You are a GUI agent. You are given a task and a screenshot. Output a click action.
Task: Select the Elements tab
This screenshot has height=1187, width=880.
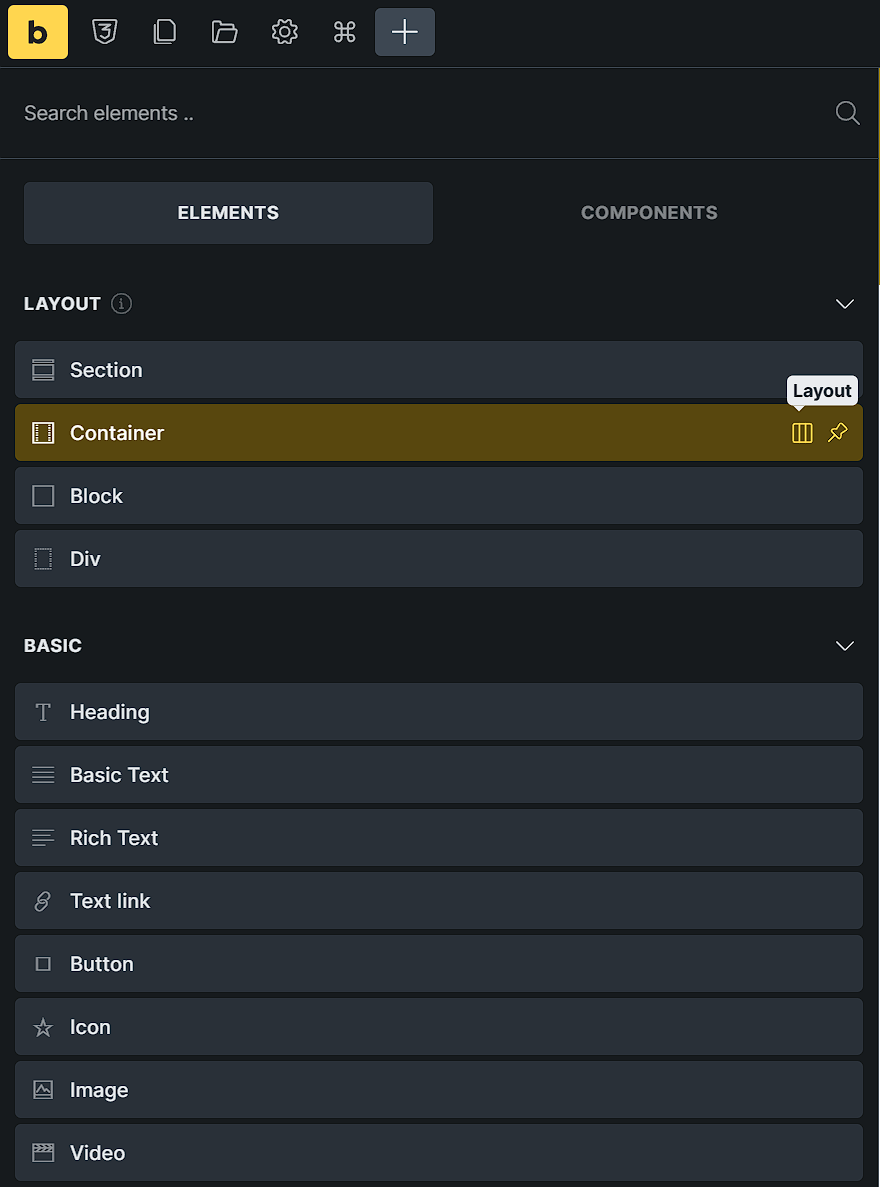click(228, 213)
